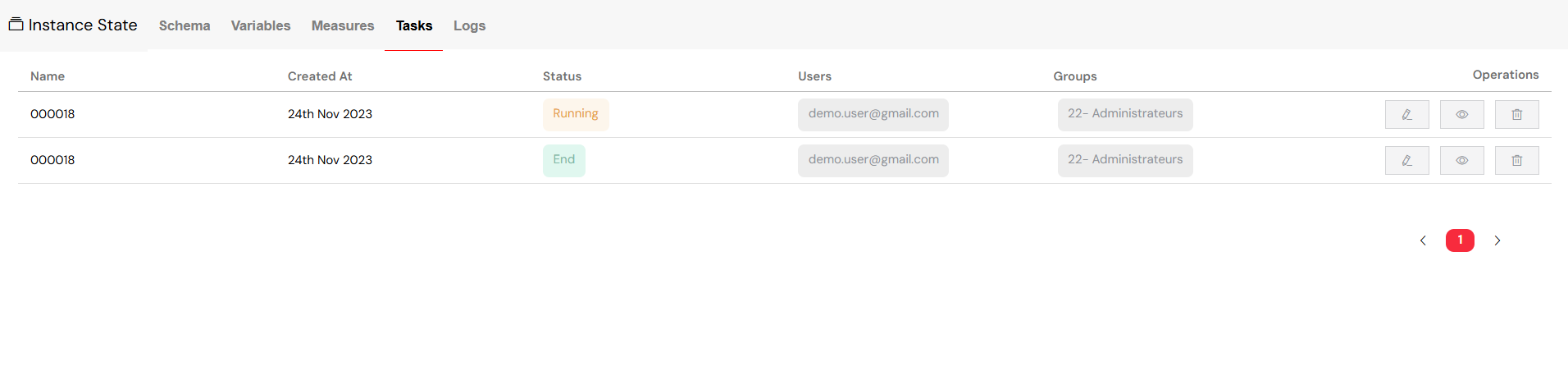Click the End status badge

point(564,160)
